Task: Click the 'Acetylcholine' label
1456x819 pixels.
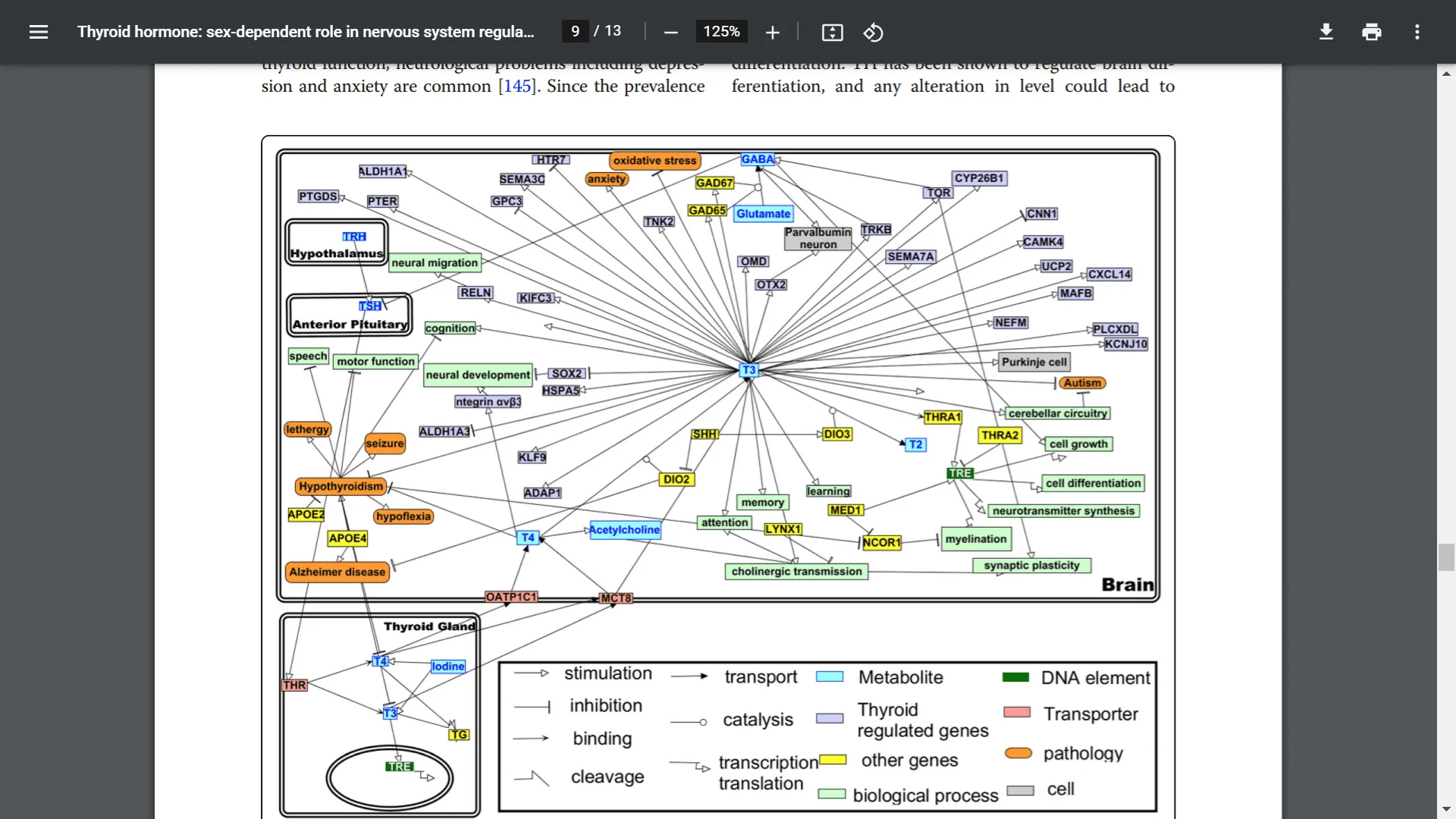Action: (624, 529)
